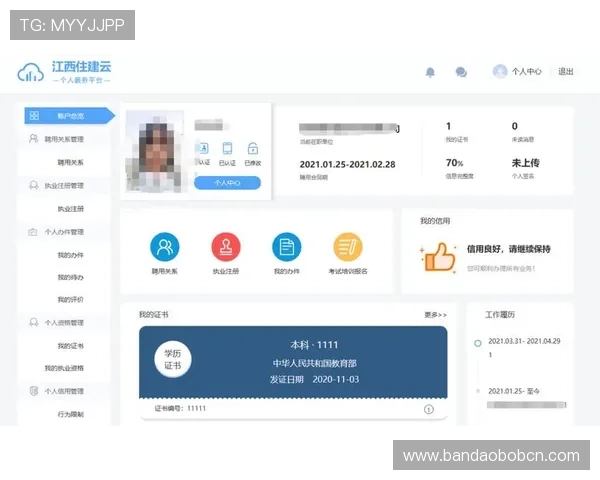Click the user avatar in header

(500, 71)
